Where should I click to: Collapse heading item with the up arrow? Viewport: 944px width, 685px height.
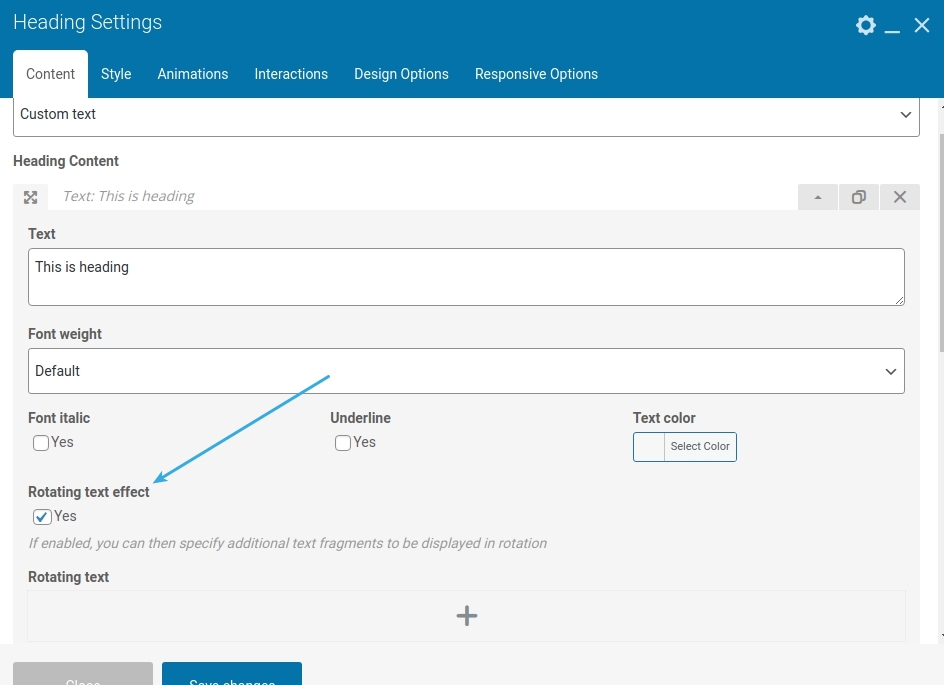coord(818,197)
